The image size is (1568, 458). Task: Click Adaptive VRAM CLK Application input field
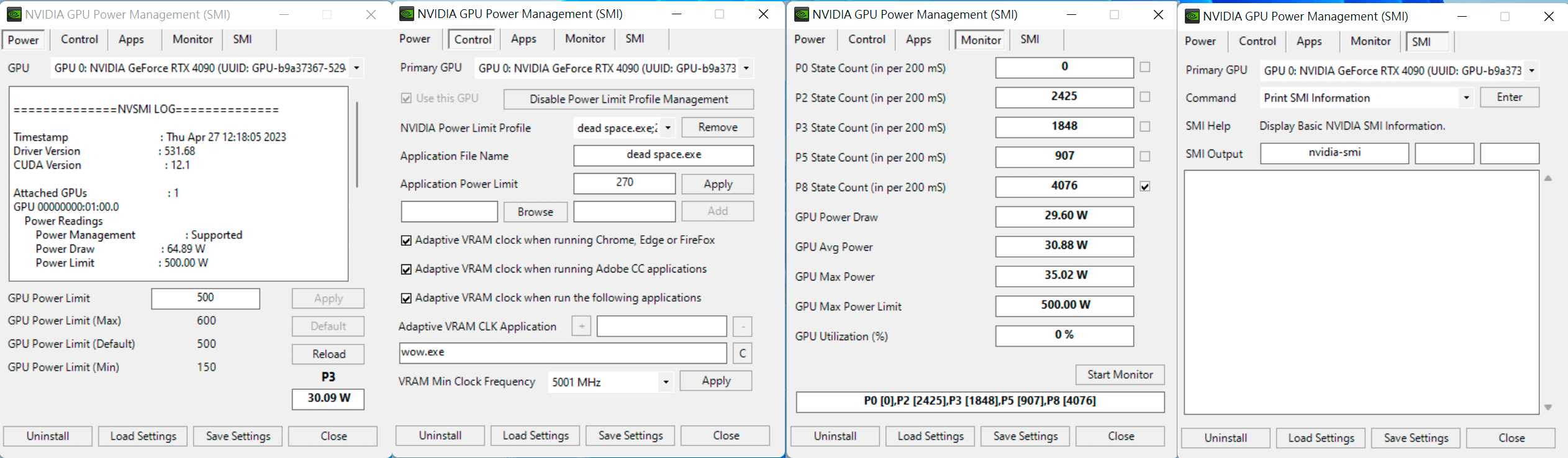coord(661,326)
